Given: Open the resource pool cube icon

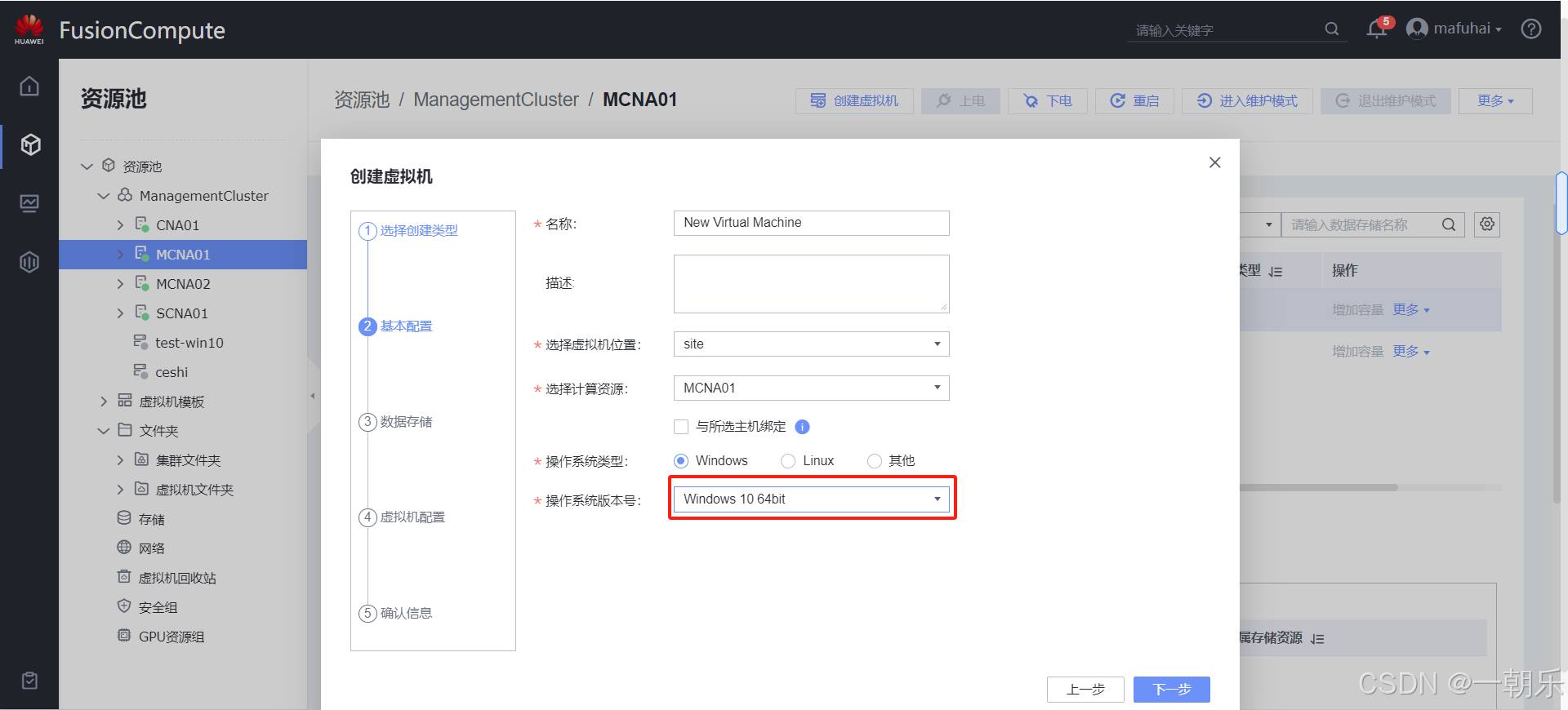Looking at the screenshot, I should [x=30, y=144].
